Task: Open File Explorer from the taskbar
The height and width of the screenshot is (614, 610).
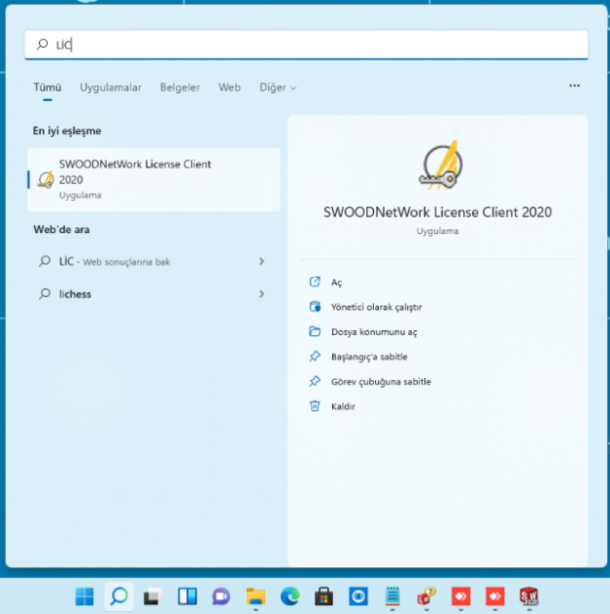Action: (x=256, y=596)
